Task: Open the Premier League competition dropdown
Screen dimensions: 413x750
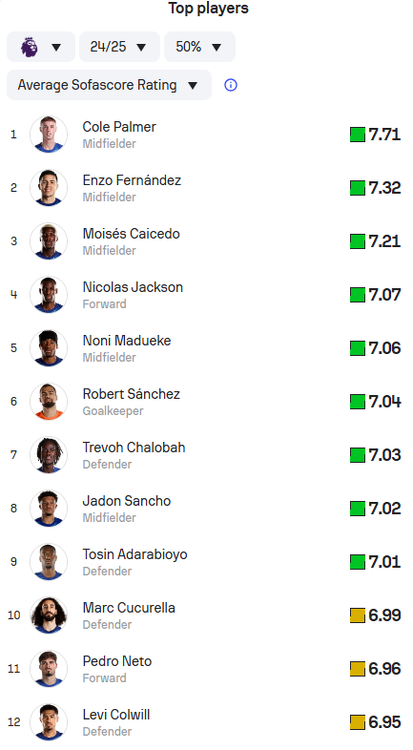Action: click(41, 47)
